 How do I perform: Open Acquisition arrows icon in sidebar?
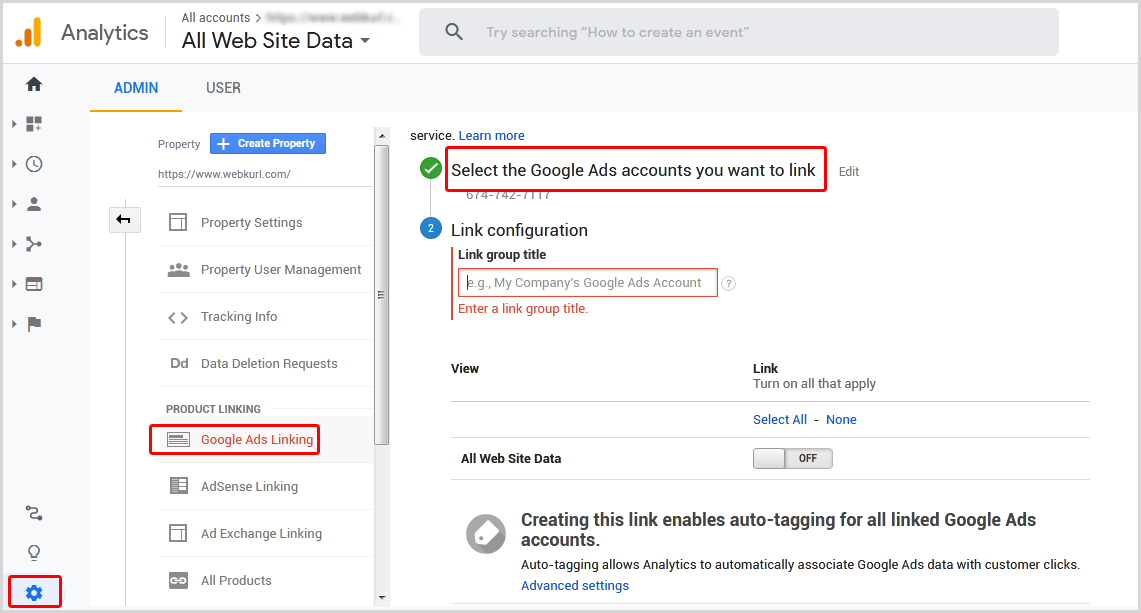coord(33,244)
